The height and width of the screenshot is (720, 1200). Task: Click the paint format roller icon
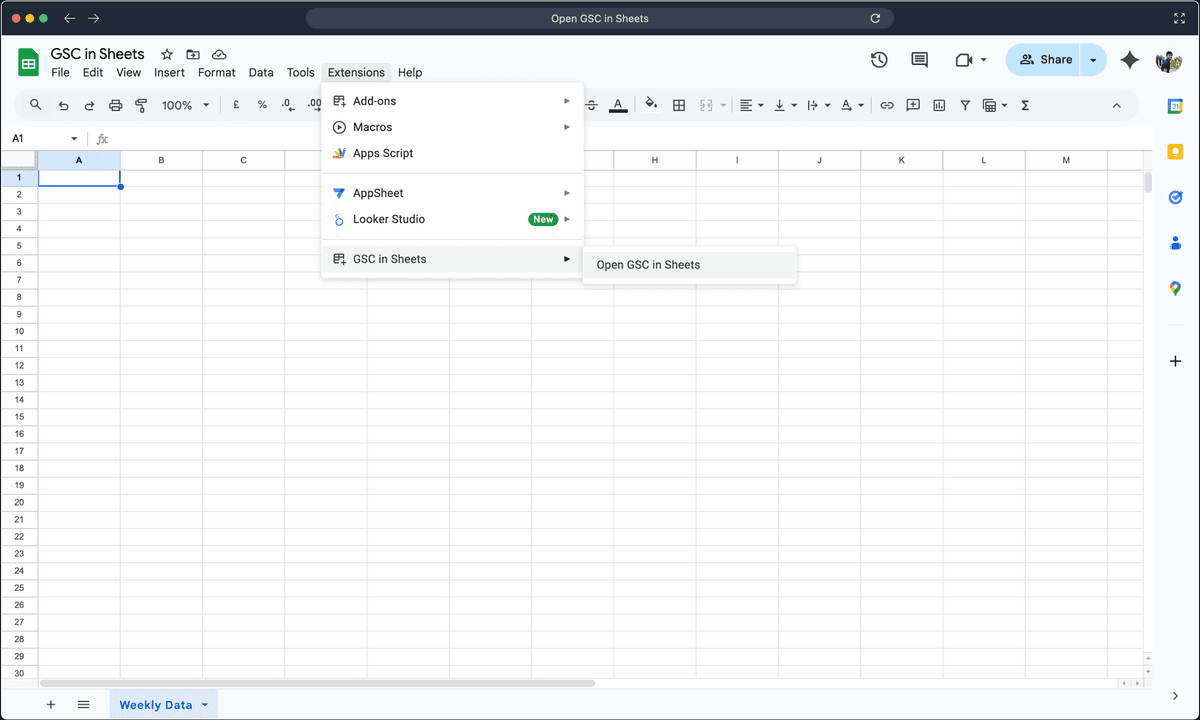click(141, 105)
